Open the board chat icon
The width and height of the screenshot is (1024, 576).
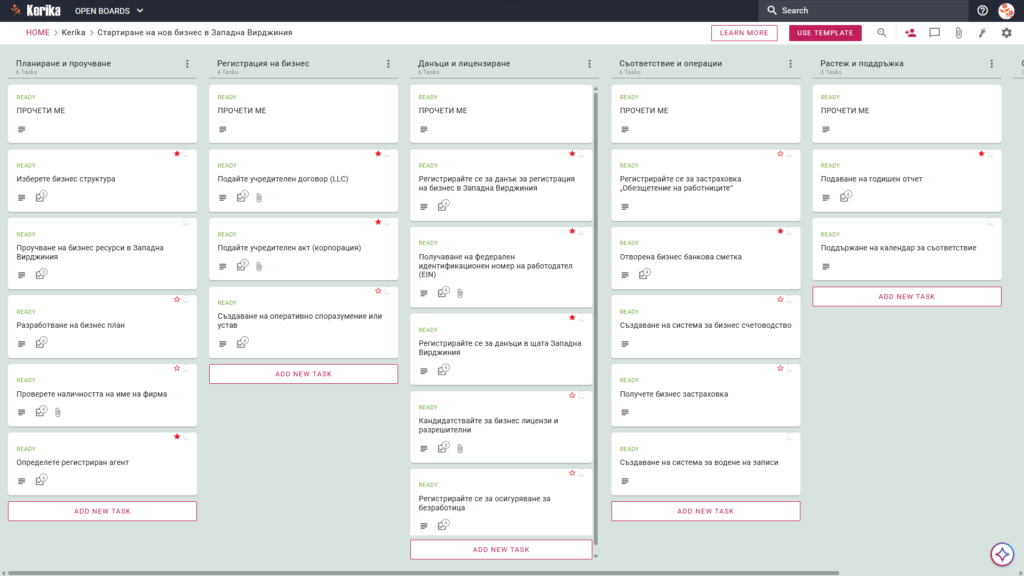(x=935, y=33)
